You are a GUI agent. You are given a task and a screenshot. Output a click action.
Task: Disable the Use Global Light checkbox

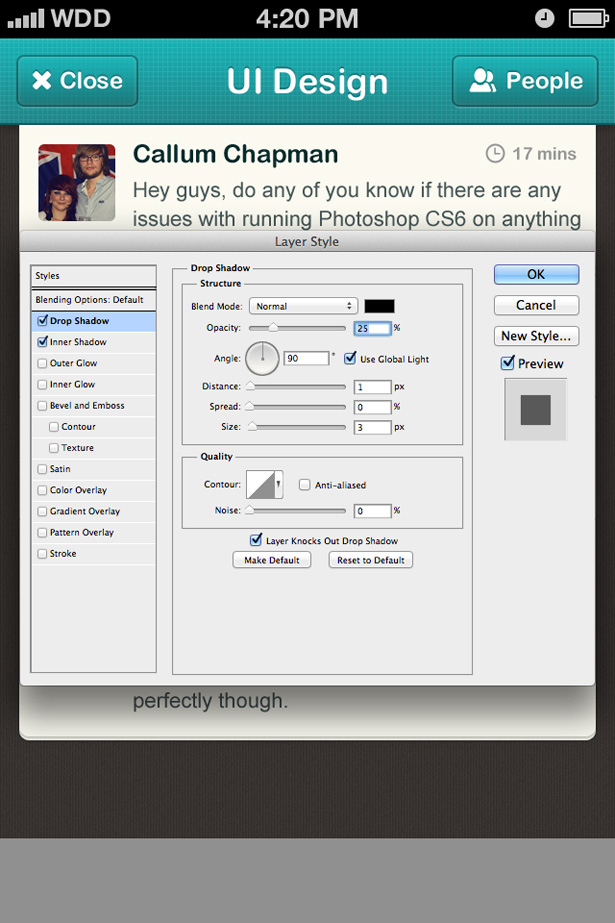(350, 359)
